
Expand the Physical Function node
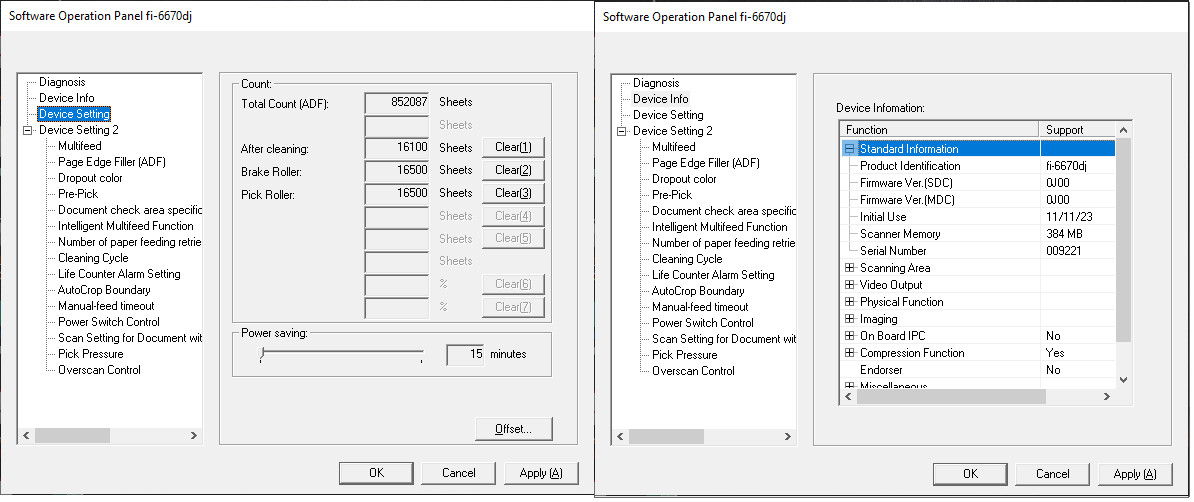tap(850, 302)
